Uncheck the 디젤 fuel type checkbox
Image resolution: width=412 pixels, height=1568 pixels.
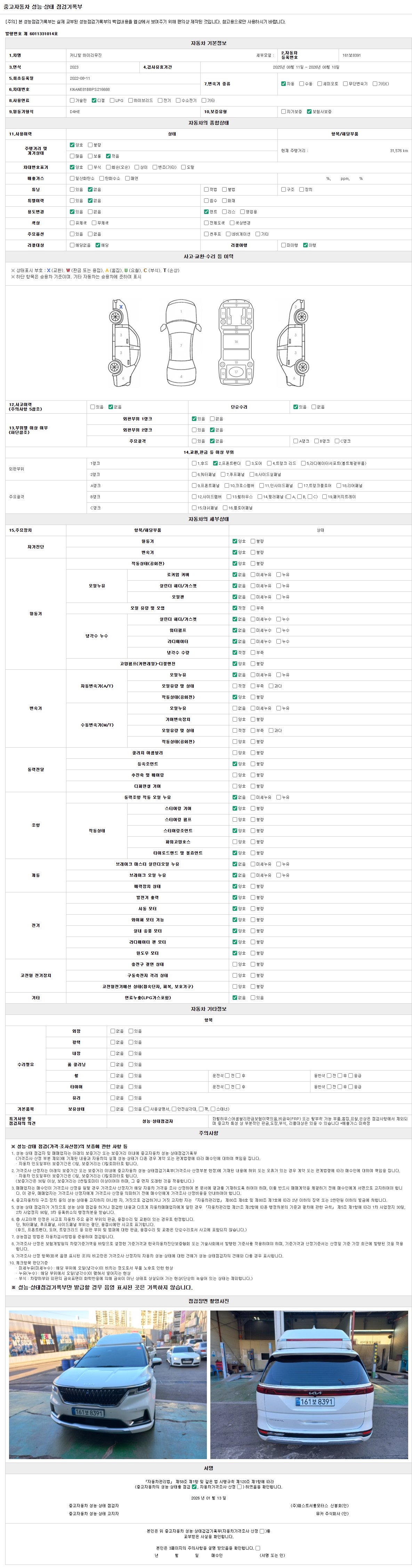point(94,101)
